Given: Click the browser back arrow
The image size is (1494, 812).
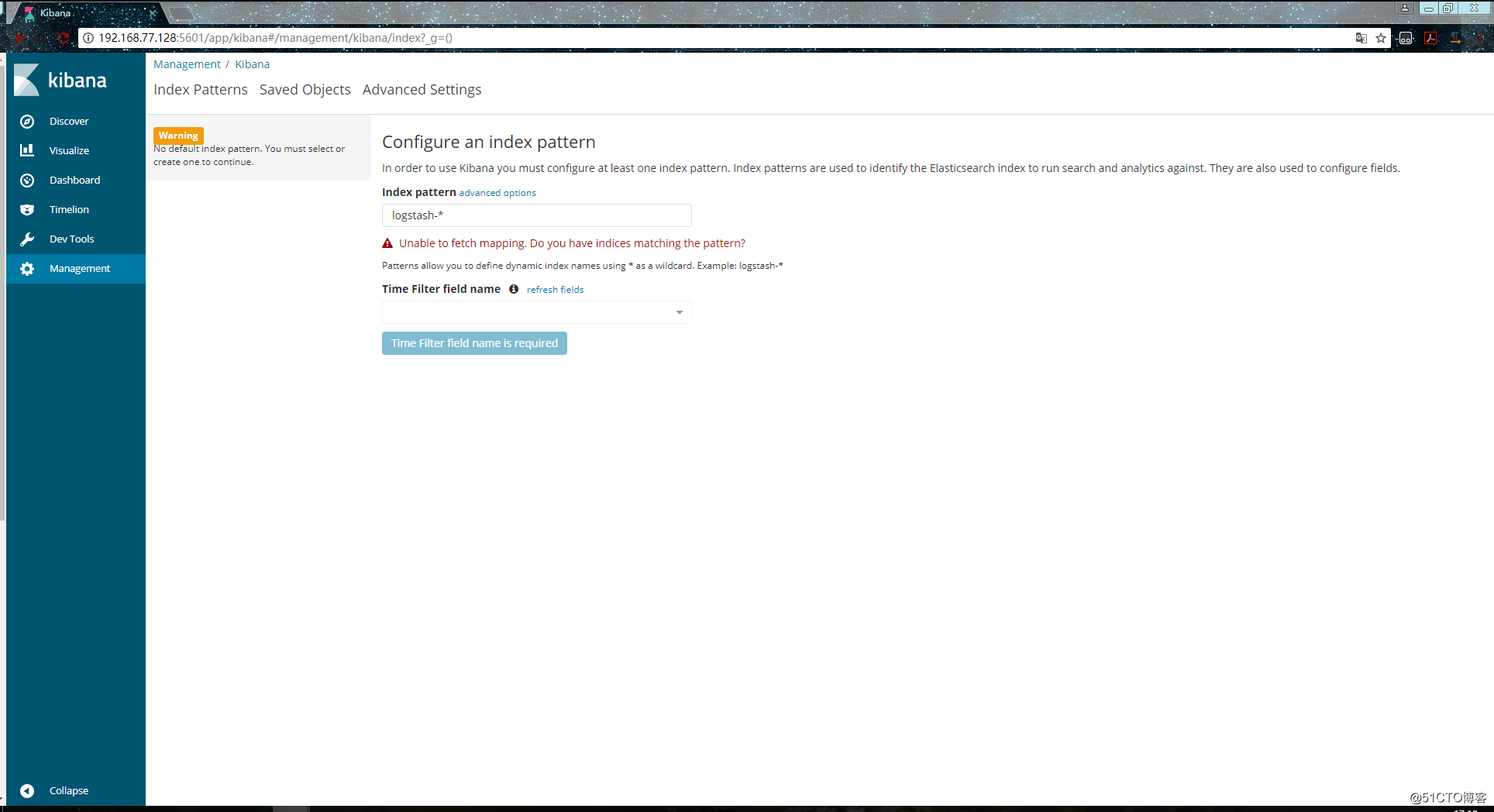Looking at the screenshot, I should pyautogui.click(x=19, y=38).
